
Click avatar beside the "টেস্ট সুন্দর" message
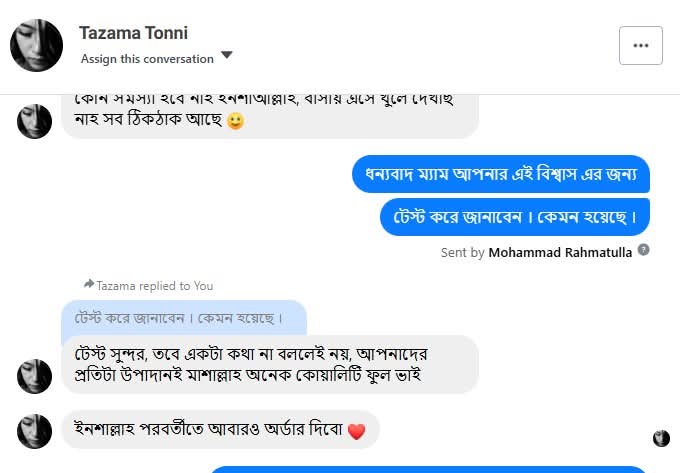(35, 376)
